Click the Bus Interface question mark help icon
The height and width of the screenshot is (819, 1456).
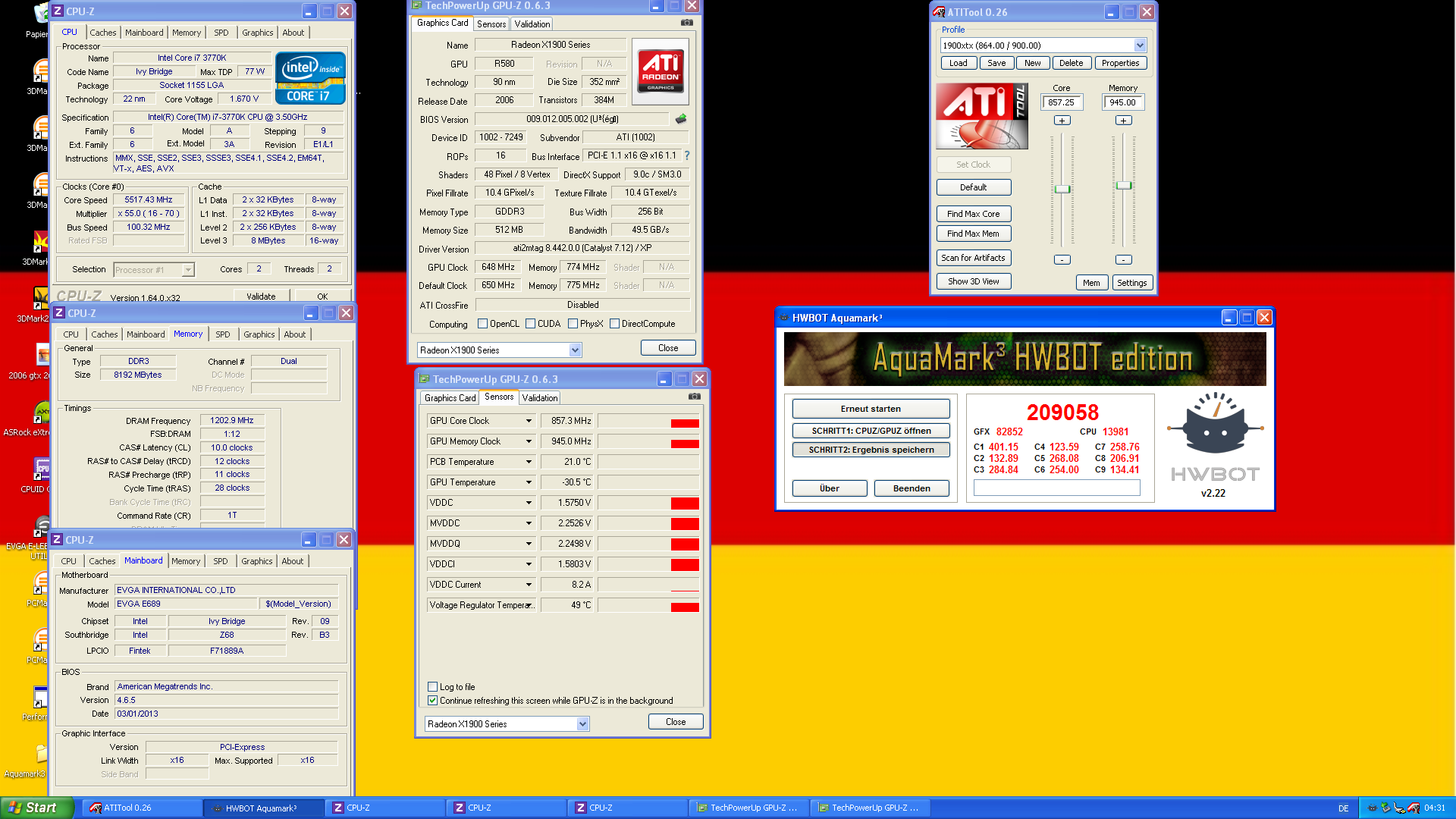(687, 155)
